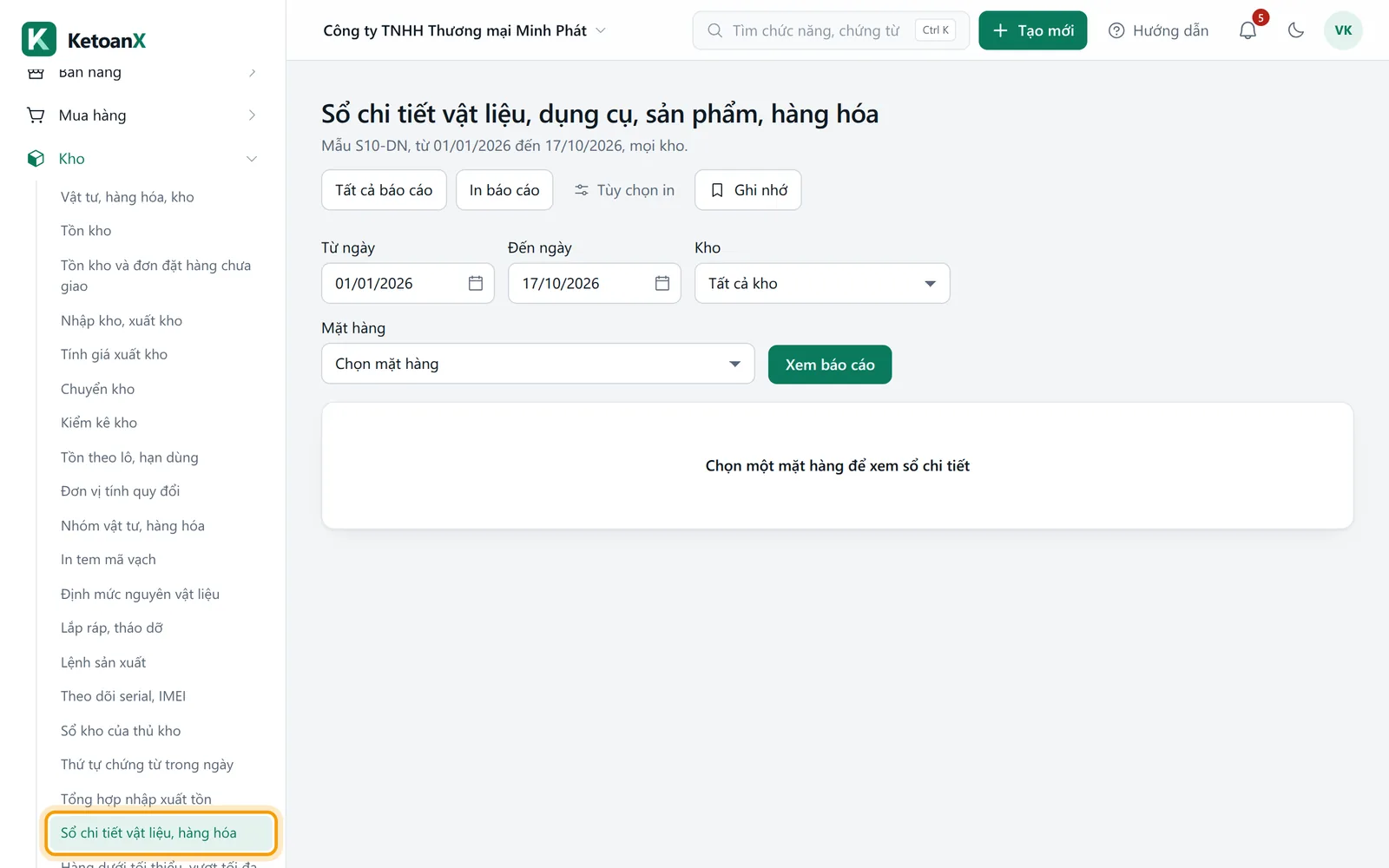Select Chuyển kho in sidebar

pyautogui.click(x=97, y=389)
